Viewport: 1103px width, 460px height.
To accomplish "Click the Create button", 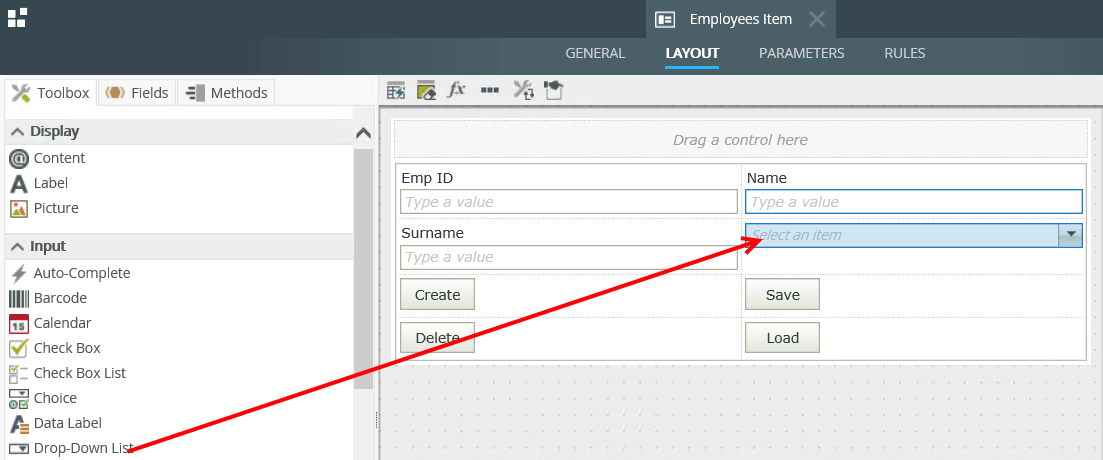I will coord(438,295).
